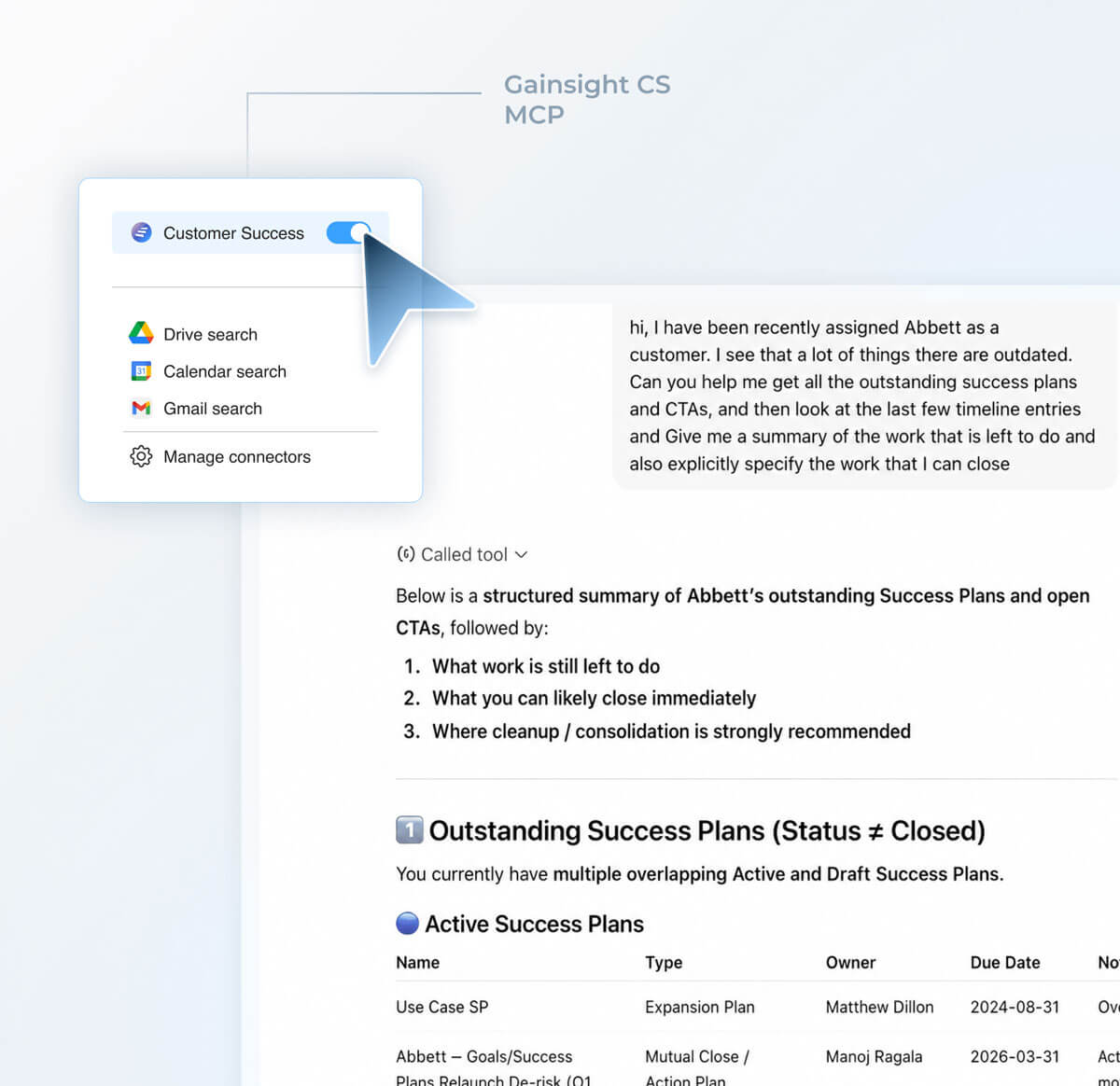The width and height of the screenshot is (1120, 1086).
Task: Toggle the Customer Success connector switch
Action: (348, 232)
